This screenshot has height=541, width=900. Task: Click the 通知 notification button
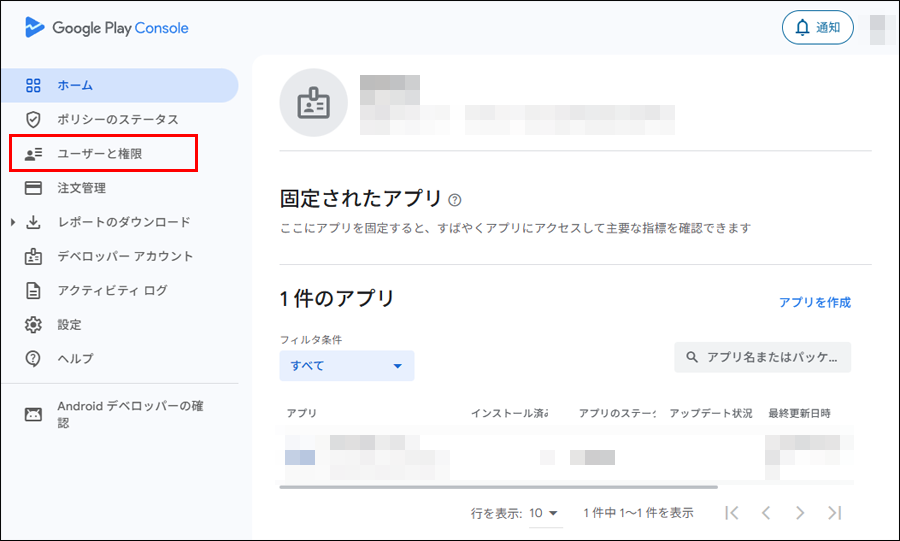coord(817,28)
